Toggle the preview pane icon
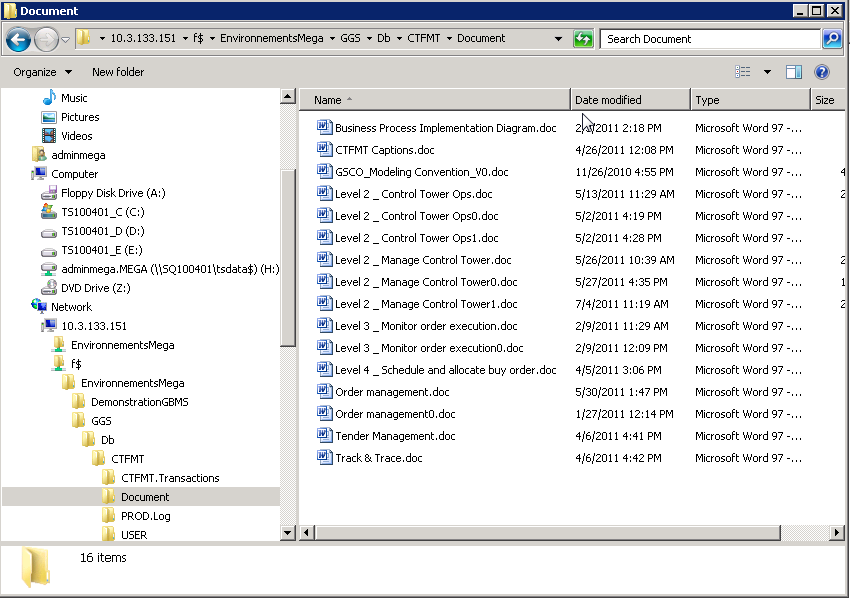Image resolution: width=850 pixels, height=598 pixels. pyautogui.click(x=794, y=72)
